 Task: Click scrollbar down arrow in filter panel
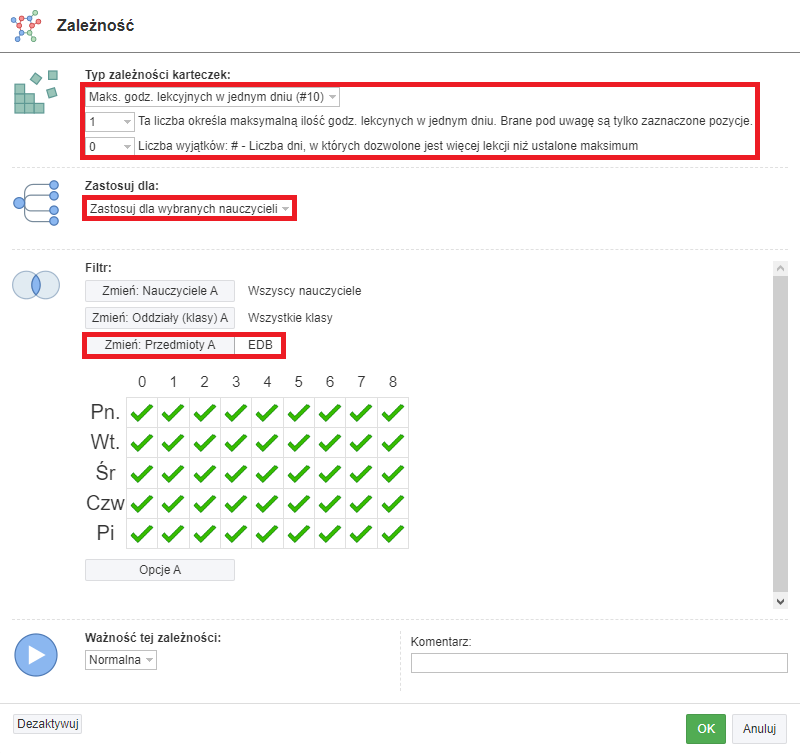[780, 601]
